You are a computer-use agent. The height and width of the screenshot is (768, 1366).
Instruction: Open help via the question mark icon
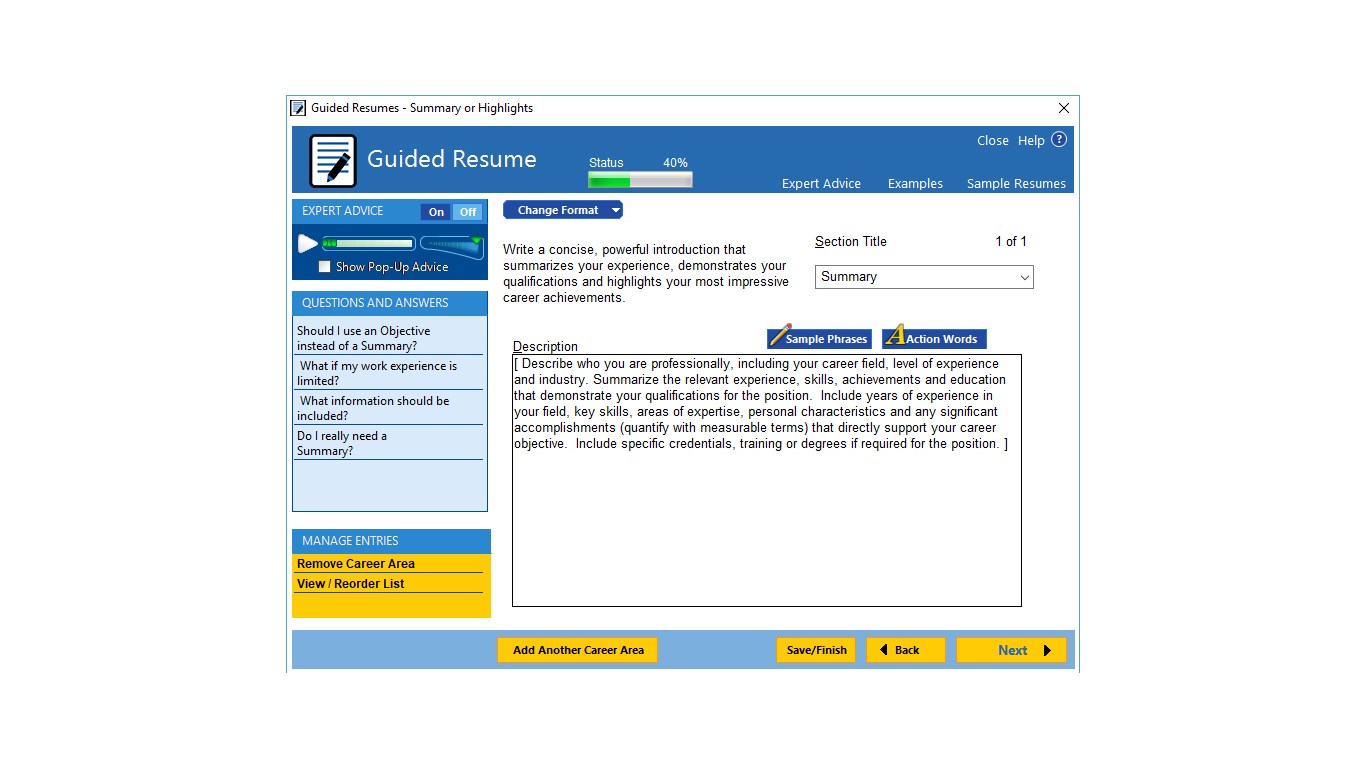pos(1059,140)
